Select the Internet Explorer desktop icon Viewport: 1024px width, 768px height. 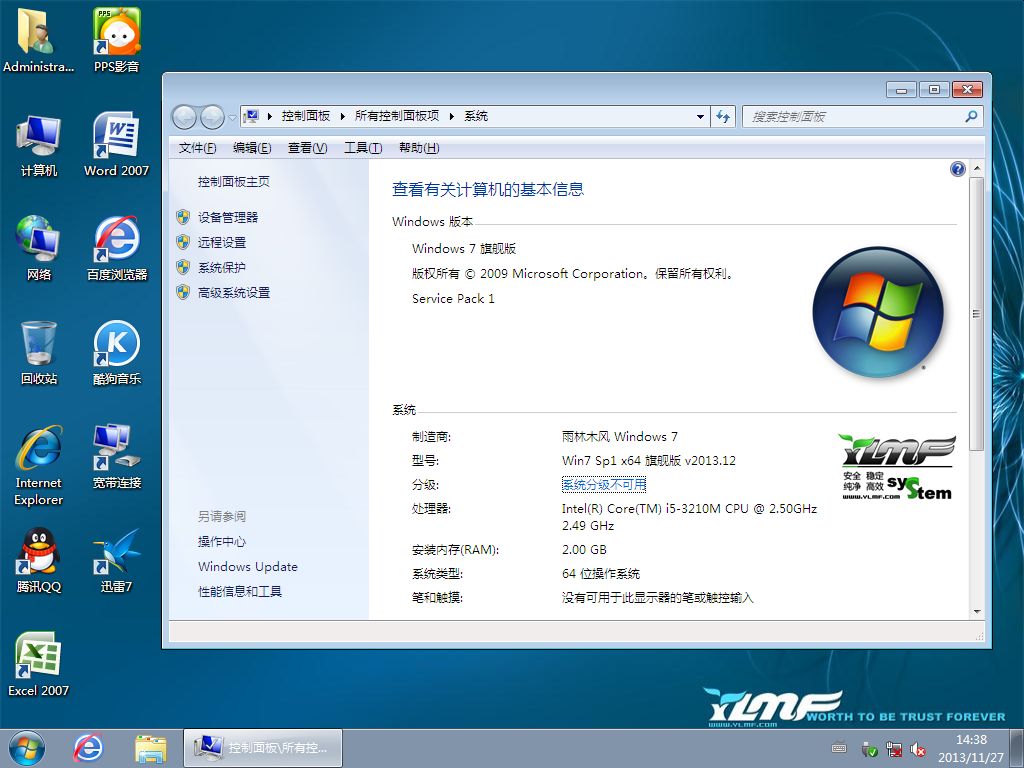pos(39,465)
